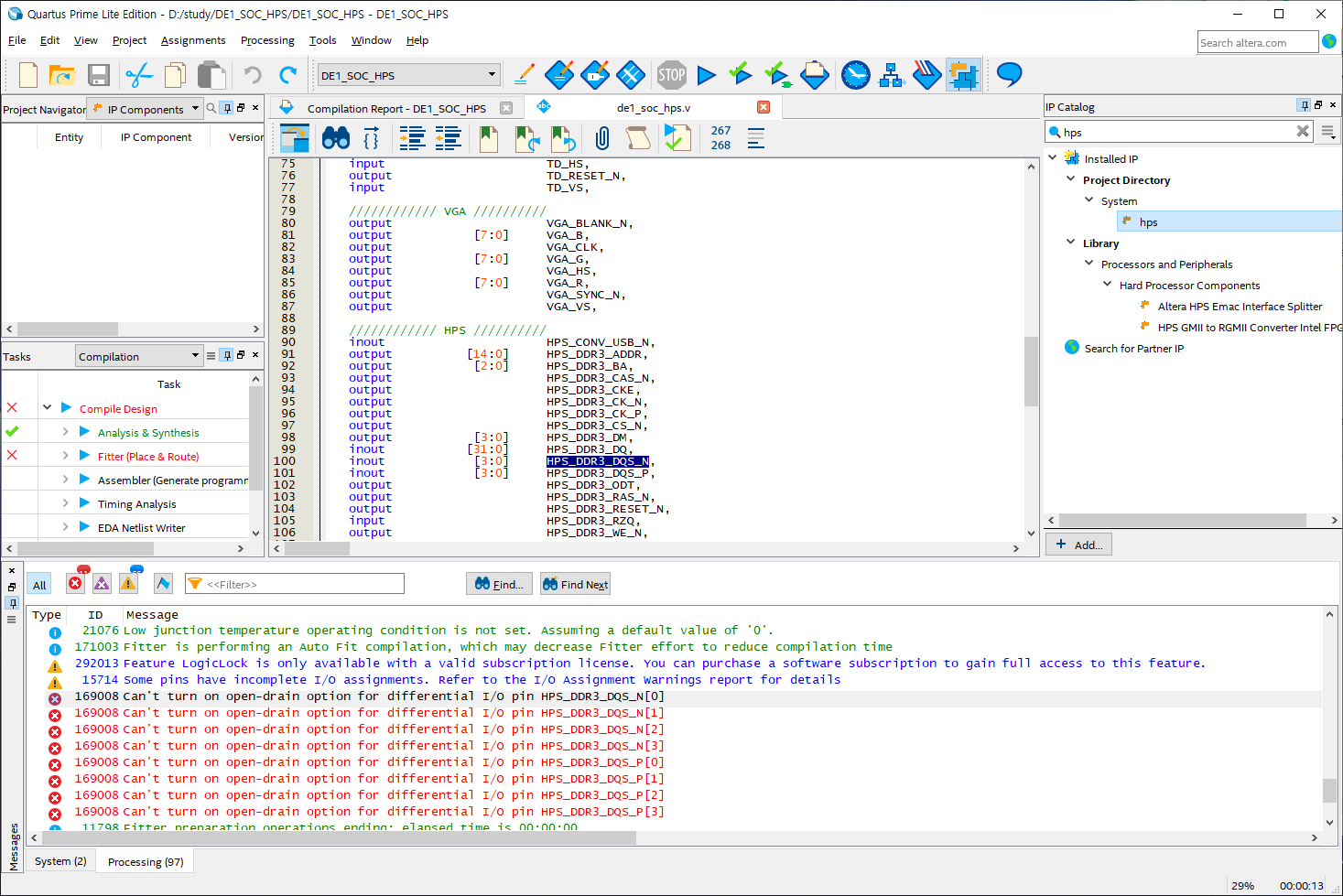
Task: Click the curly braces matching delimiter icon
Action: click(371, 139)
